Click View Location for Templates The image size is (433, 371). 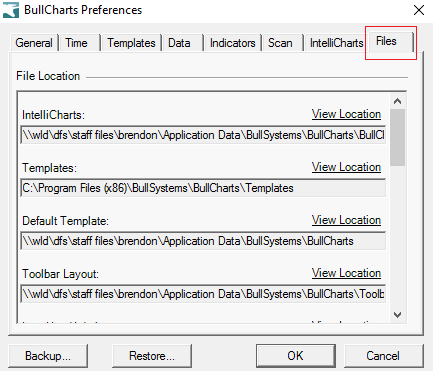(x=346, y=167)
